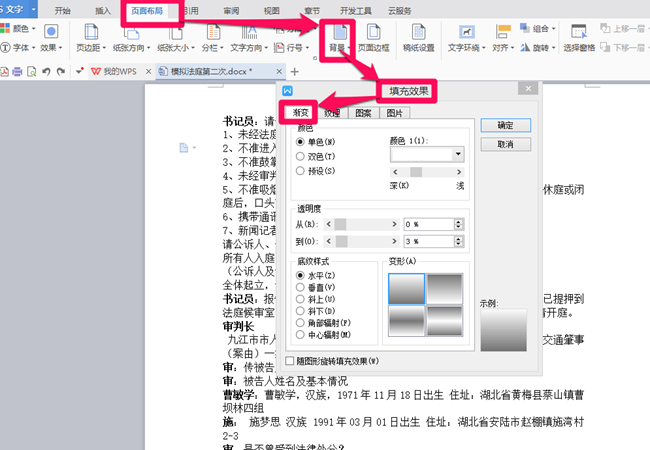The height and width of the screenshot is (450, 650).
Task: Click the page marker icon left of document
Action: click(x=184, y=148)
